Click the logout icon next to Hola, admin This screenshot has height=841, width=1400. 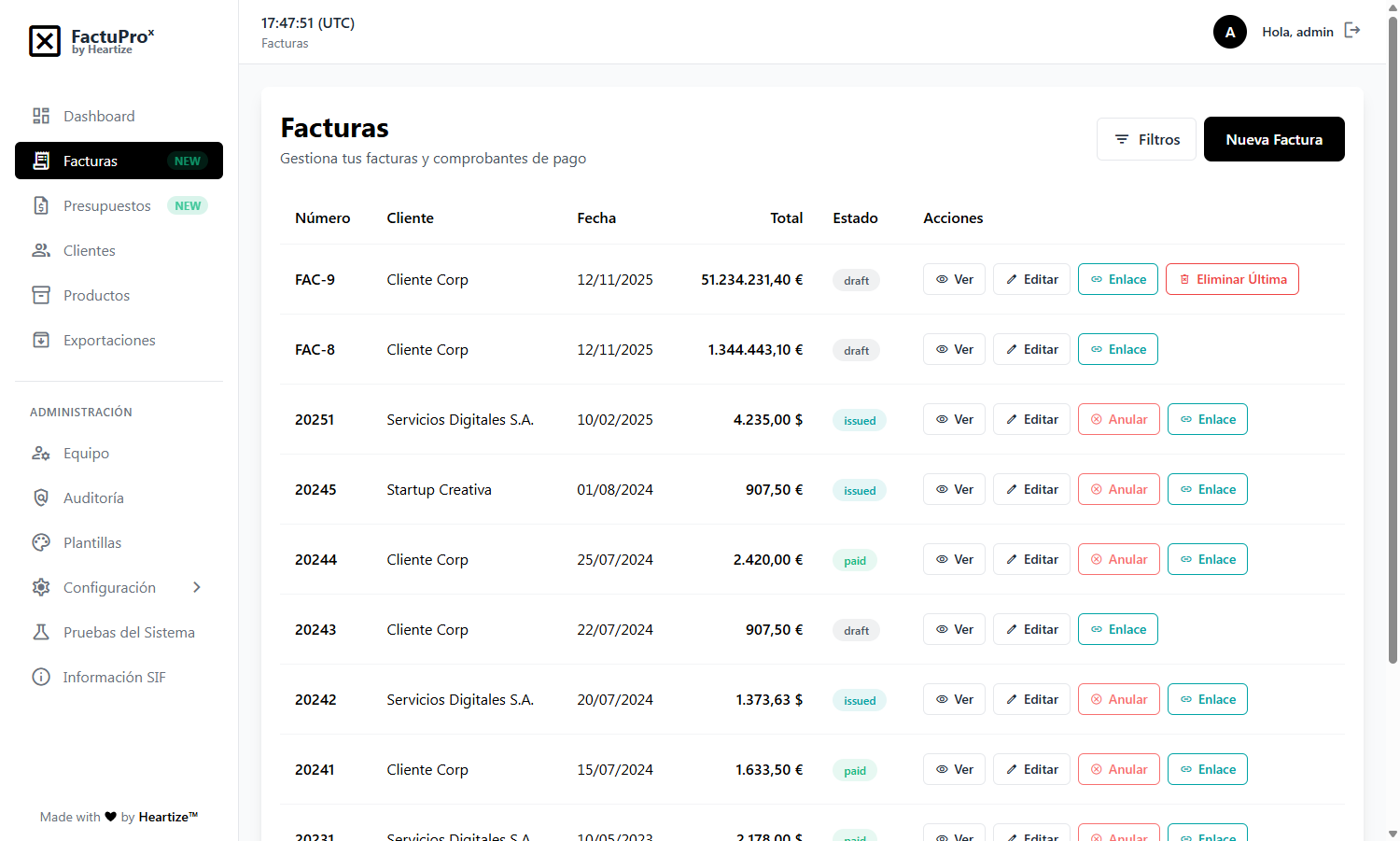1351,31
